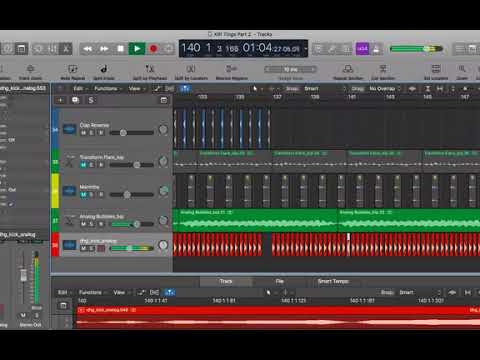Toggle the global Solo S button in header
The image size is (480, 360).
[91, 100]
